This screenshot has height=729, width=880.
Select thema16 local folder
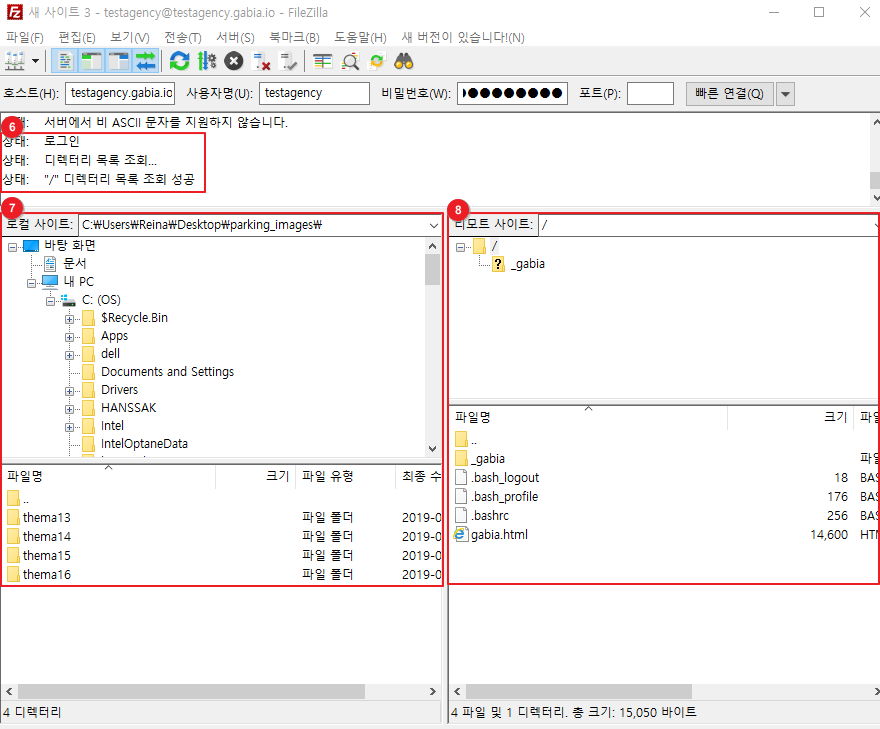[x=47, y=574]
